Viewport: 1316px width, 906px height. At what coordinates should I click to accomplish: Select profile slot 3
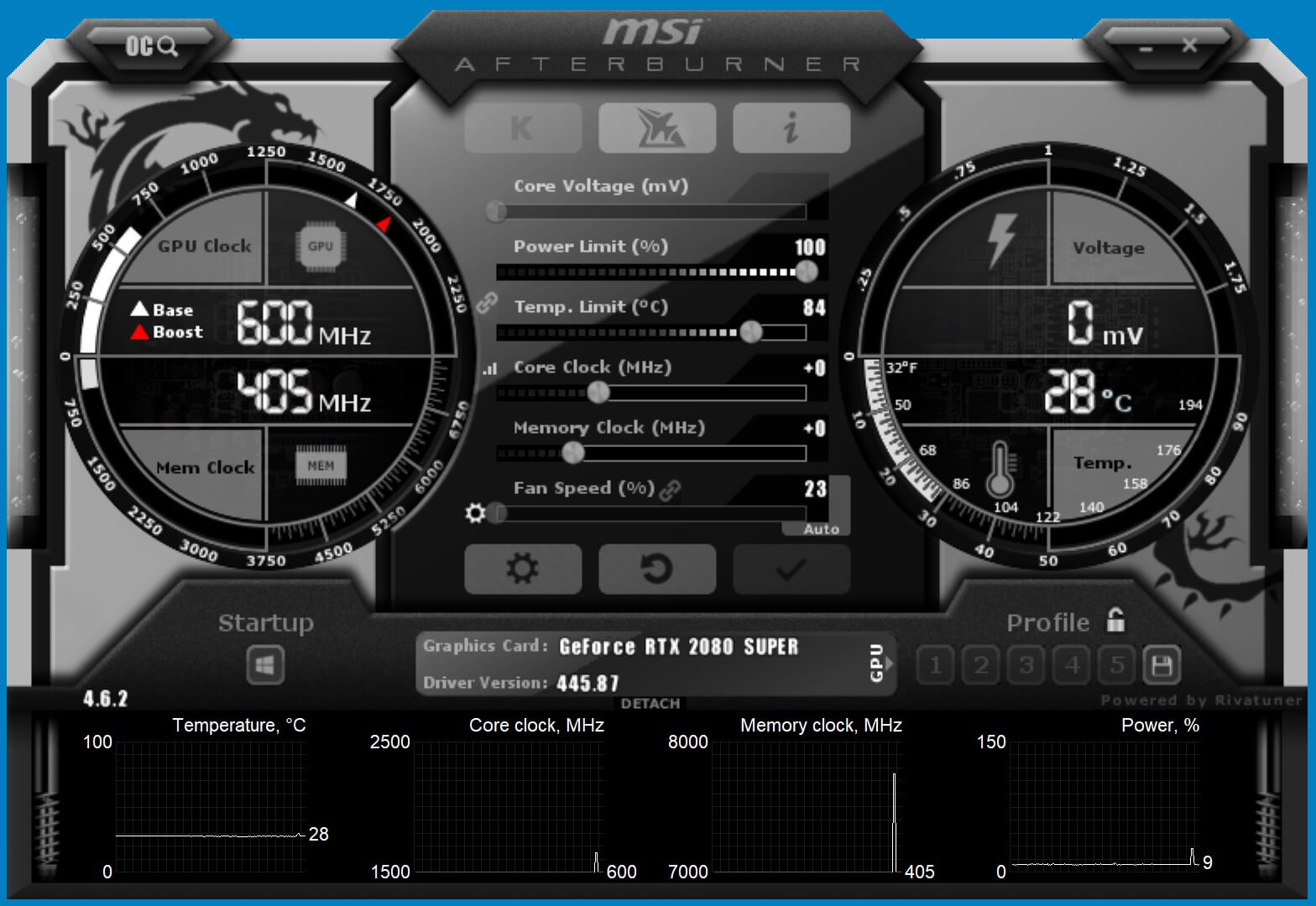coord(1026,666)
